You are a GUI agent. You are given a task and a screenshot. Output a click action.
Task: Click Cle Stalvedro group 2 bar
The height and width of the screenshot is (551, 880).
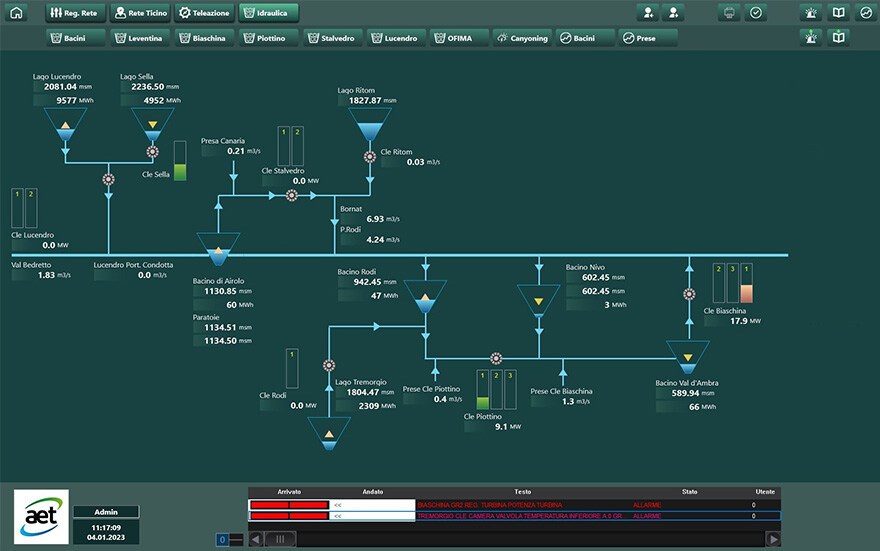click(x=297, y=146)
